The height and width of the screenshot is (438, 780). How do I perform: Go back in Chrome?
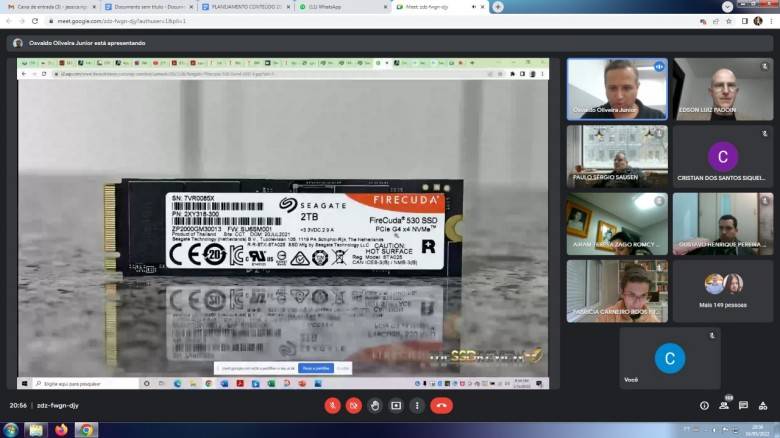8,21
